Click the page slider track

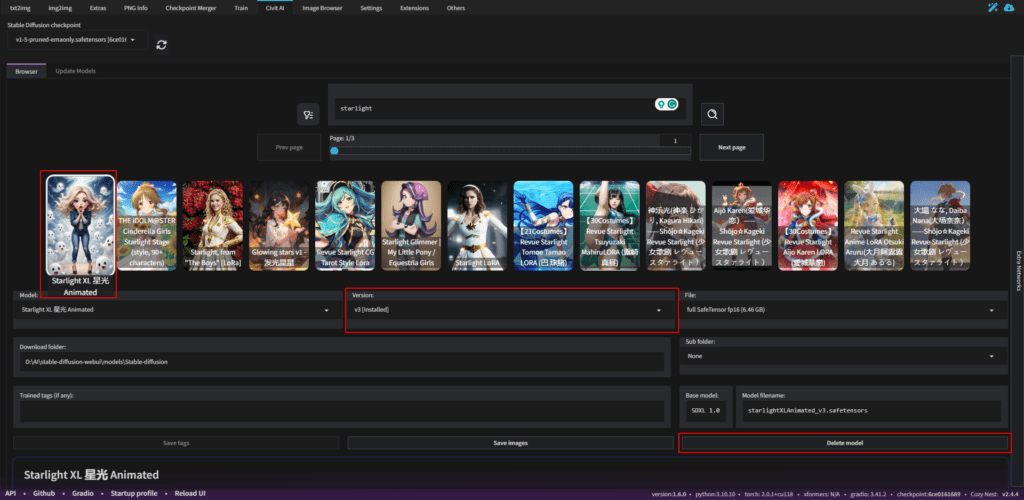[x=510, y=151]
